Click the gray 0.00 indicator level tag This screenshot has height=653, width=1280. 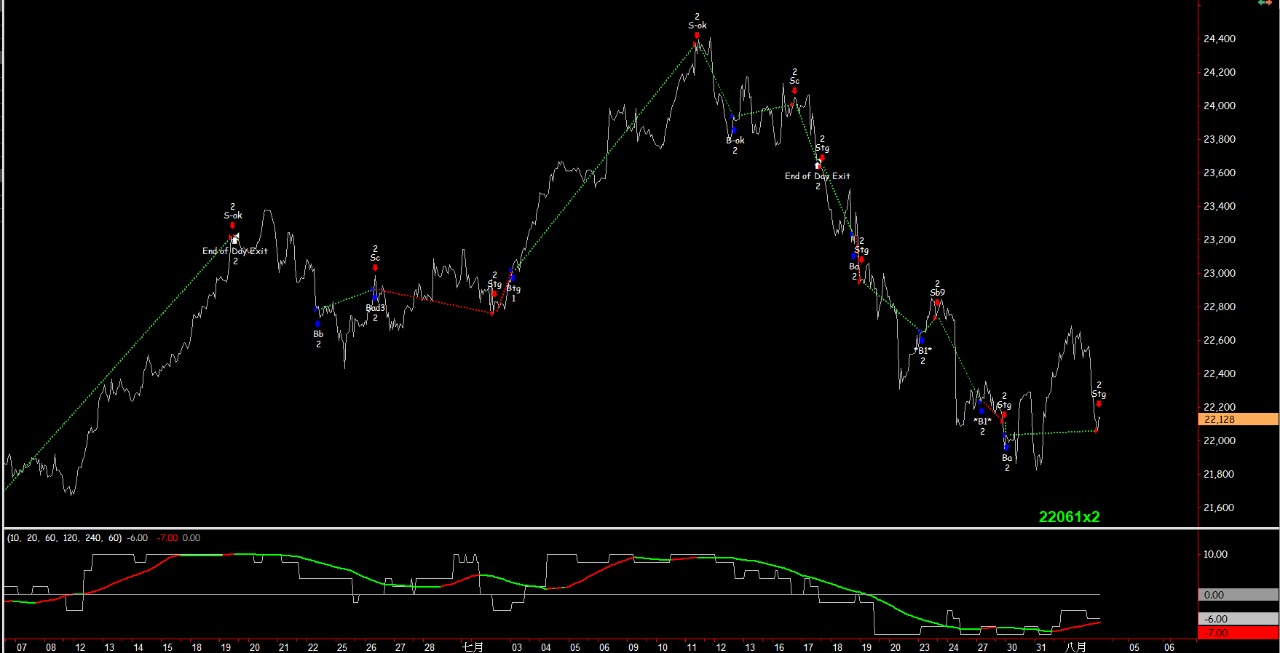(1238, 594)
